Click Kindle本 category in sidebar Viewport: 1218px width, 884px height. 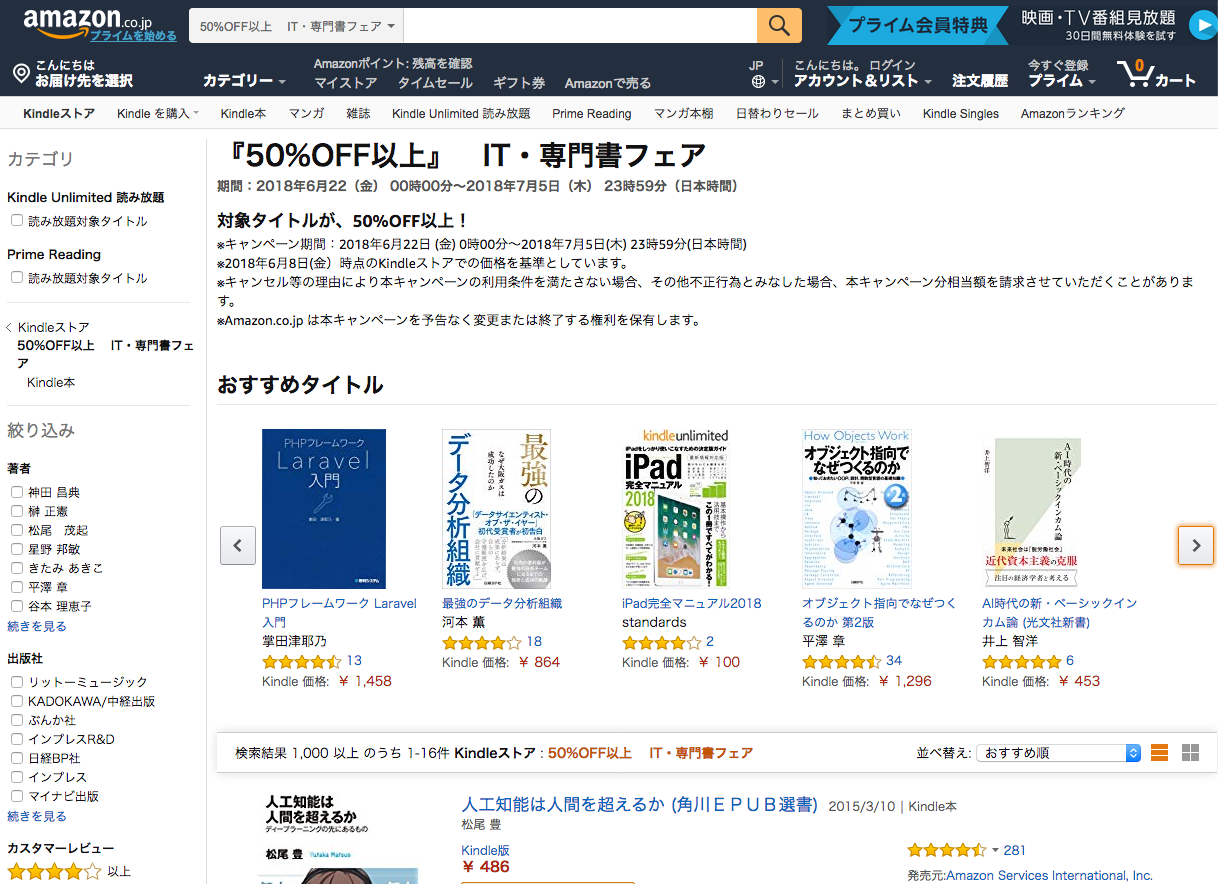pyautogui.click(x=51, y=382)
